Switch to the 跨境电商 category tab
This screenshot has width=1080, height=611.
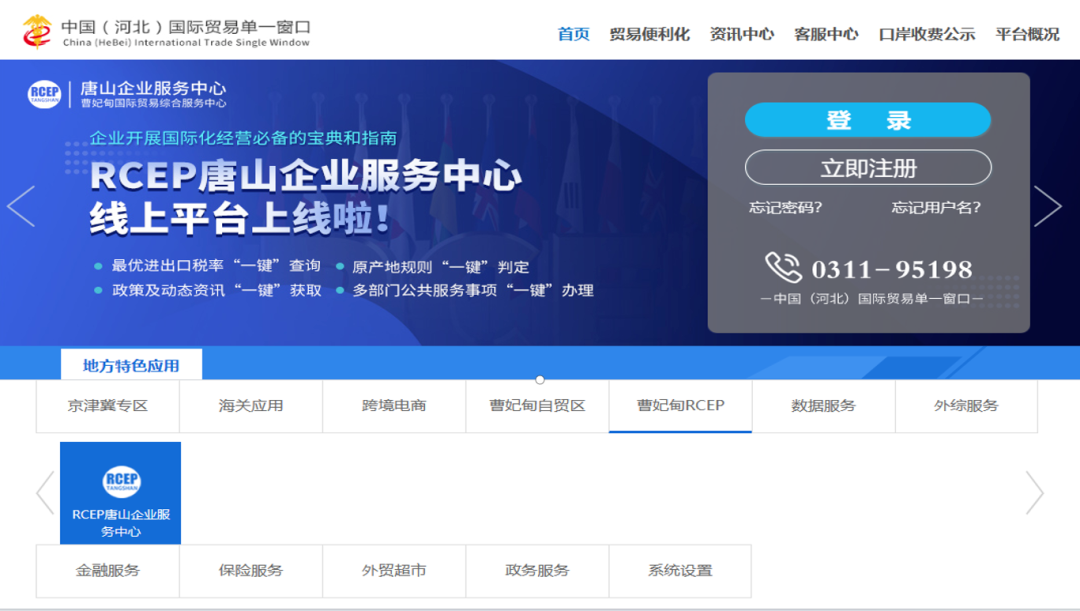[394, 406]
